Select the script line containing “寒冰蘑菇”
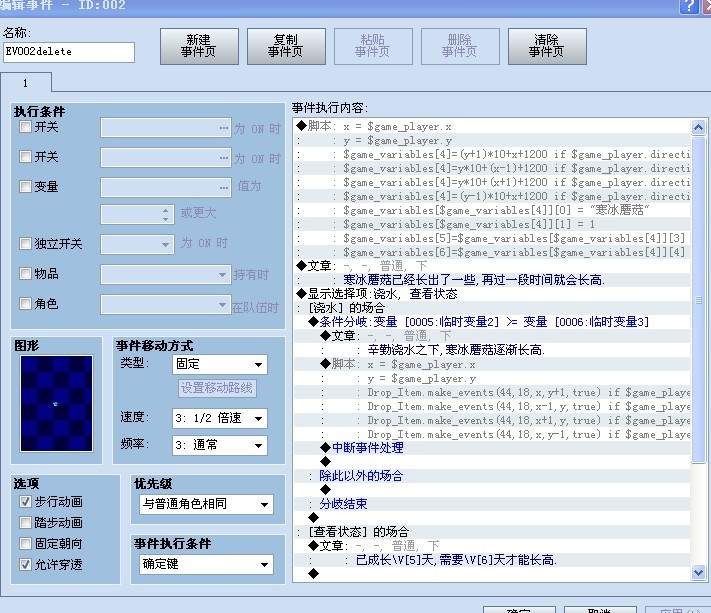Screen dimensions: 711x613 492,210
